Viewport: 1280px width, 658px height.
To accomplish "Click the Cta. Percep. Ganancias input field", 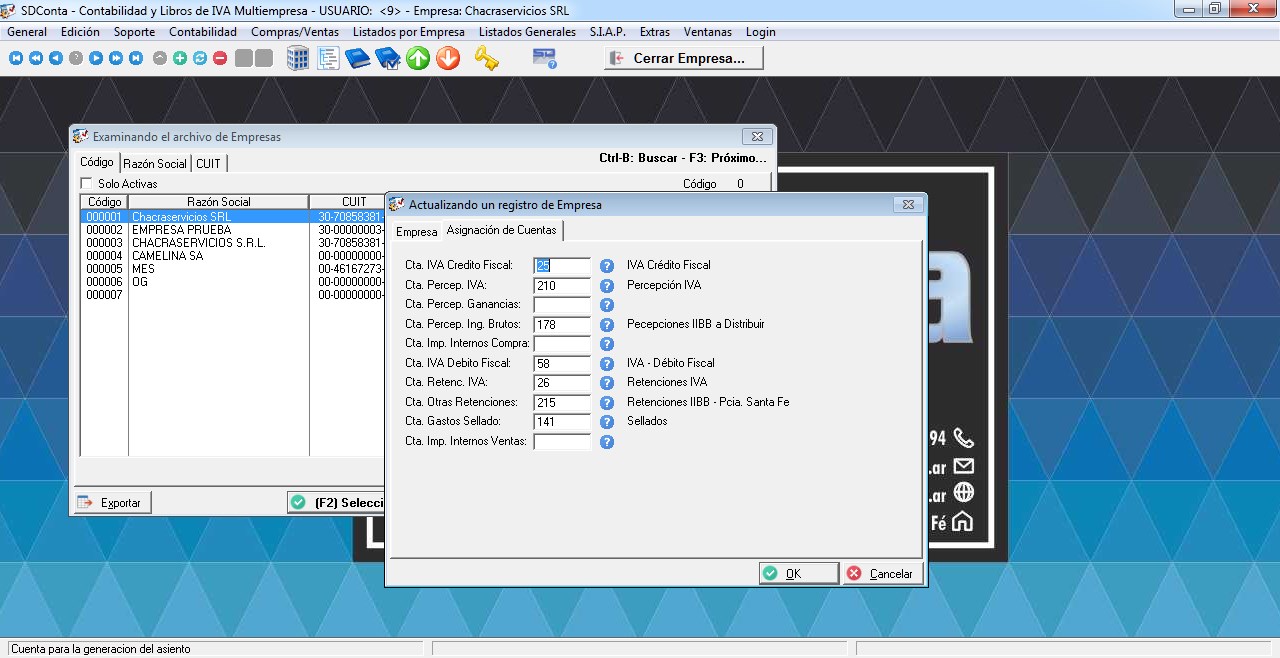I will pos(562,305).
